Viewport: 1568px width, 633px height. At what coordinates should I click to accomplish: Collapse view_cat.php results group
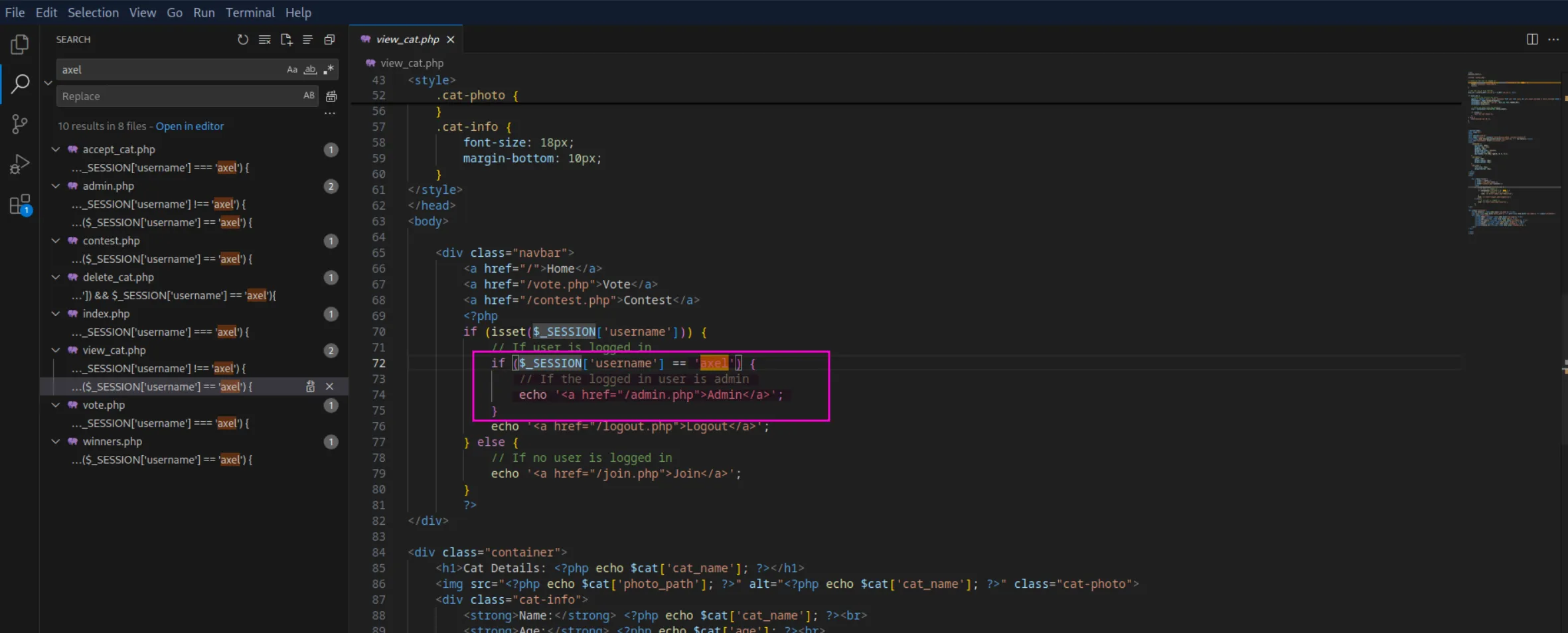(56, 350)
